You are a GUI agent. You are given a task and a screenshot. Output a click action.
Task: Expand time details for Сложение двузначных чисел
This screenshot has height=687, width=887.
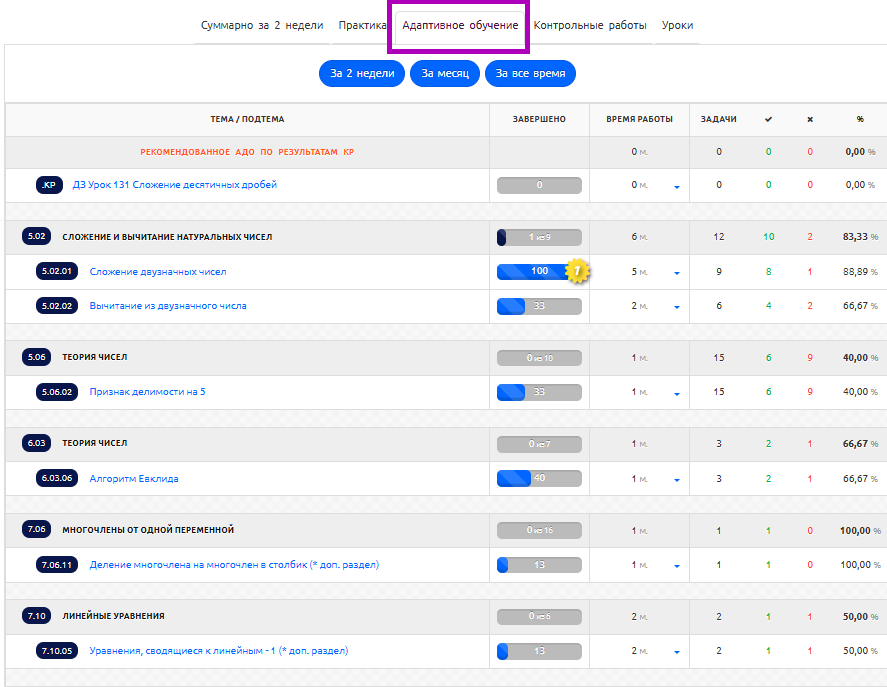(677, 273)
